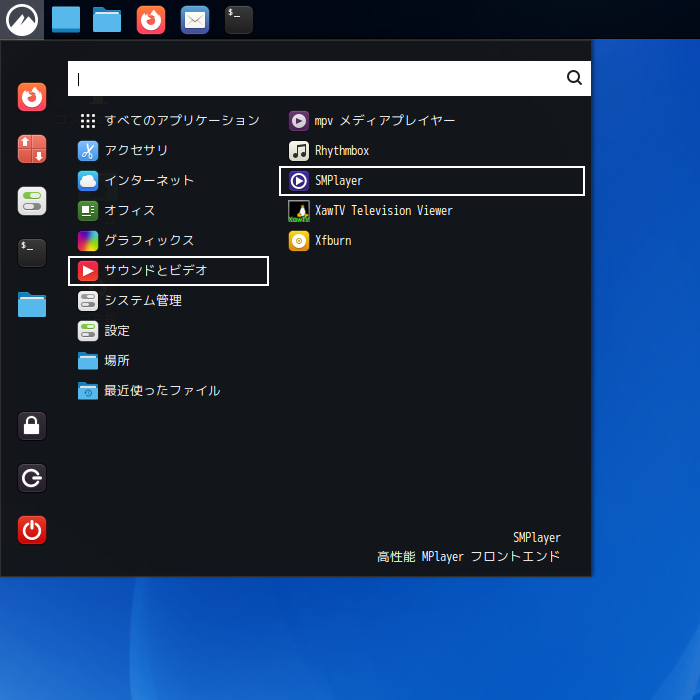
Task: Select システム管理 category
Action: (168, 300)
